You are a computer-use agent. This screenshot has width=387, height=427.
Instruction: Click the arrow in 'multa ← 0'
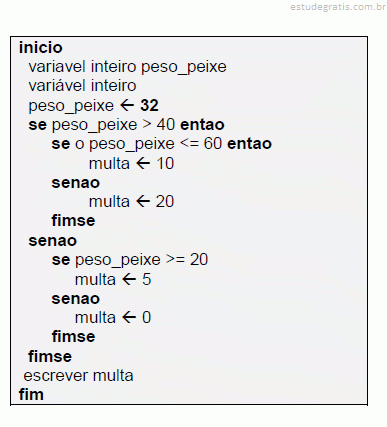pyautogui.click(x=129, y=318)
